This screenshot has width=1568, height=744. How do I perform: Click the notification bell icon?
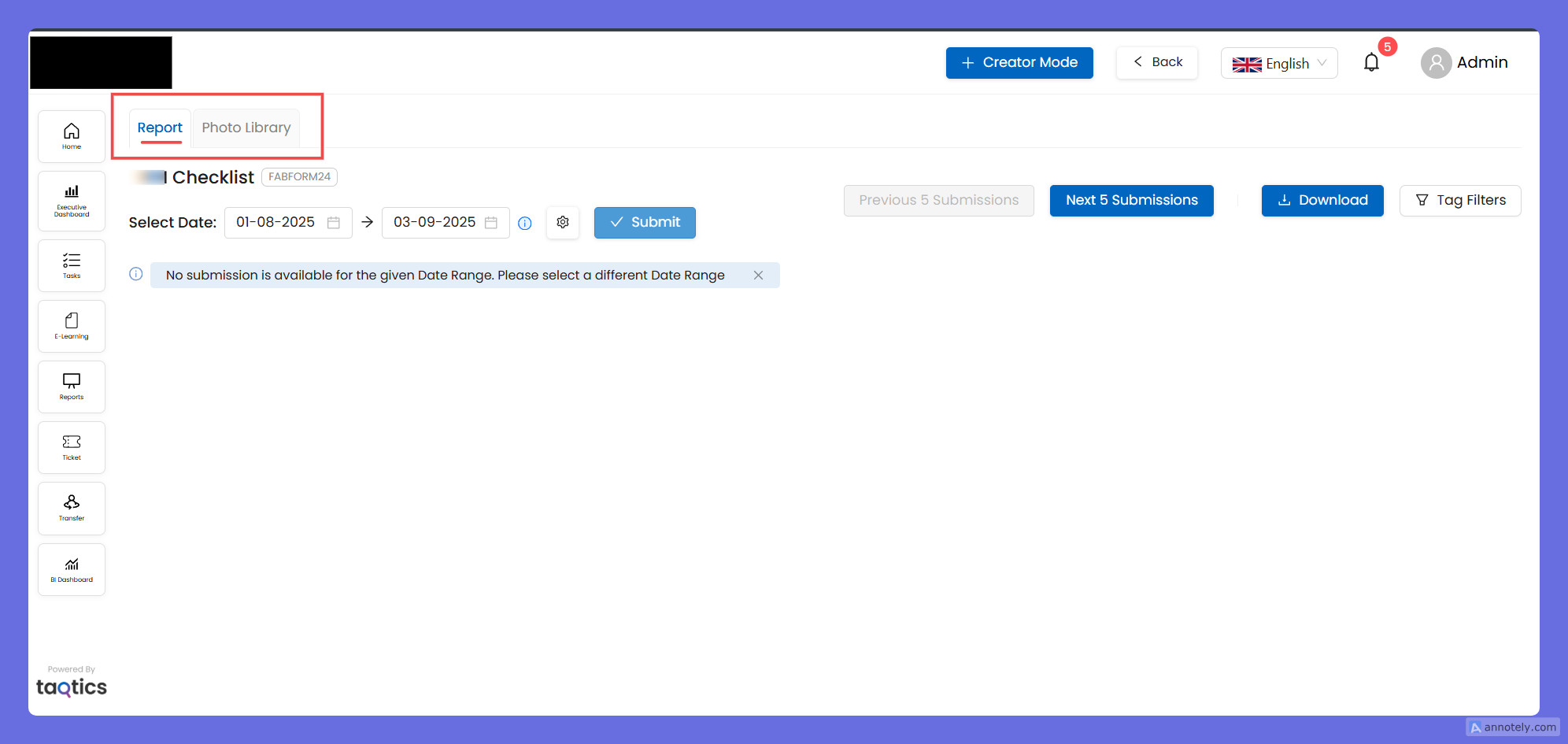(x=1371, y=62)
